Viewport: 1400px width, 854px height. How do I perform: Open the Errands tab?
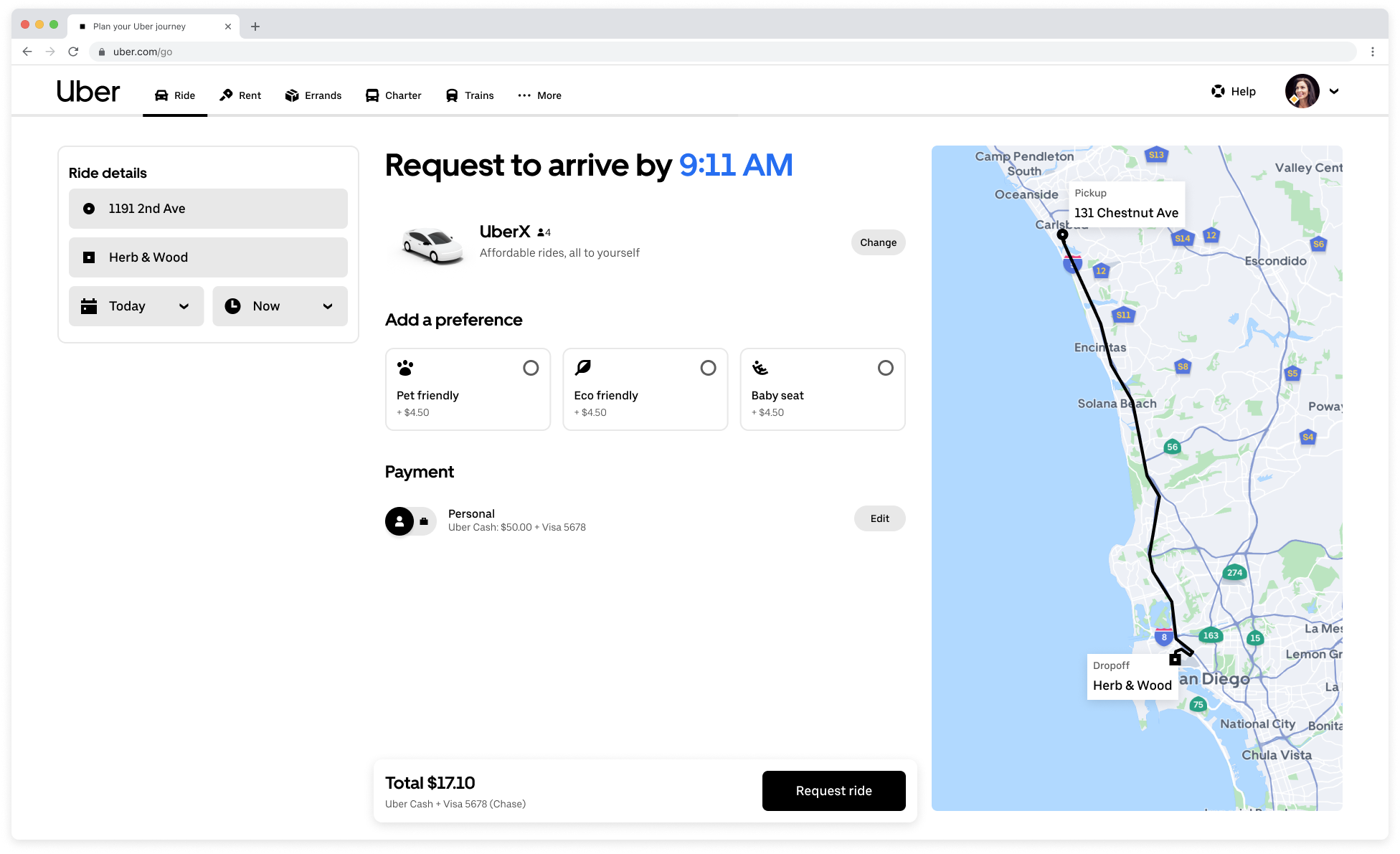tap(313, 95)
